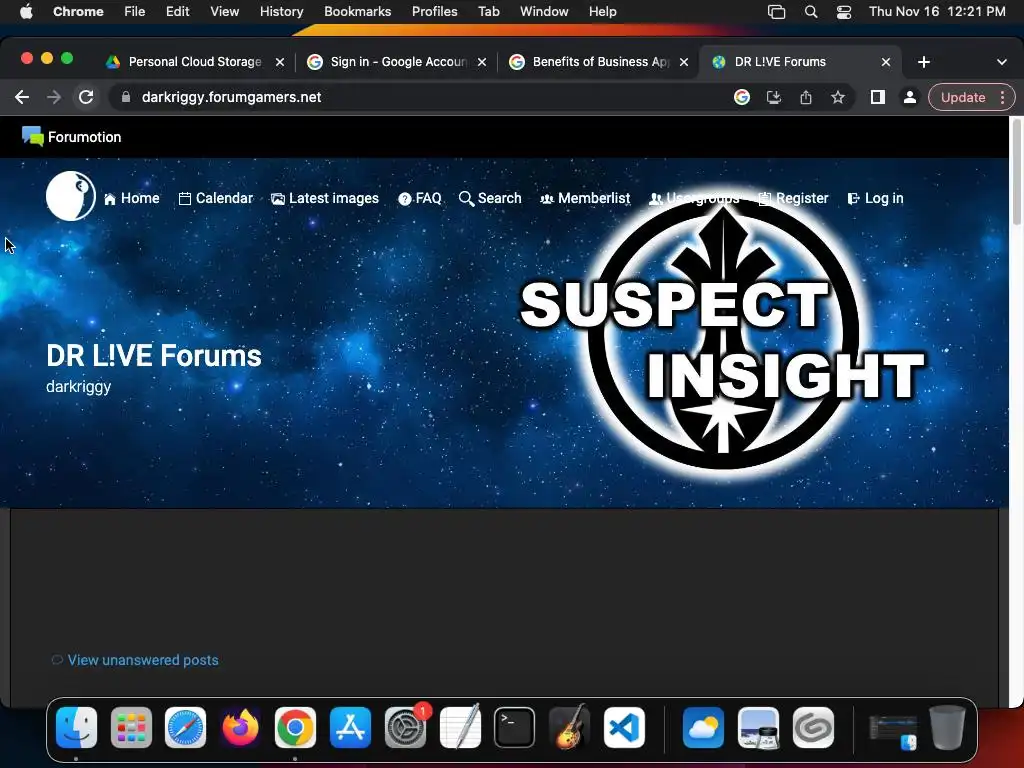Open the Forumotion logo link
The height and width of the screenshot is (768, 1024).
click(x=71, y=136)
